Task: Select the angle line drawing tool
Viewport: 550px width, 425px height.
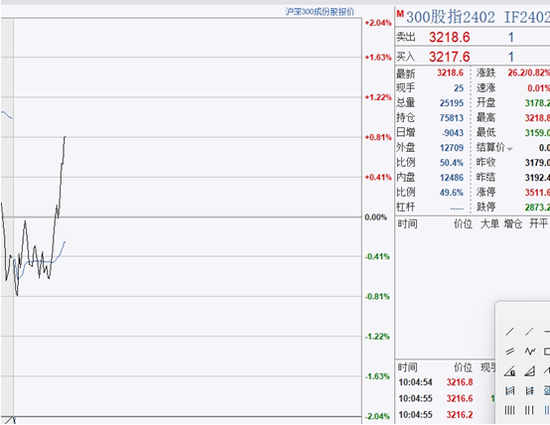Action: 510,371
